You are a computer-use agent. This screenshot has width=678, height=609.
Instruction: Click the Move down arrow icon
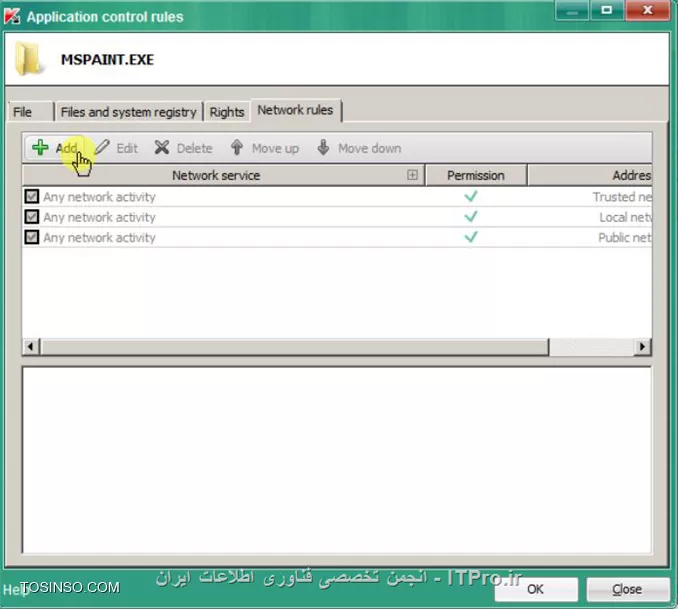[x=323, y=147]
